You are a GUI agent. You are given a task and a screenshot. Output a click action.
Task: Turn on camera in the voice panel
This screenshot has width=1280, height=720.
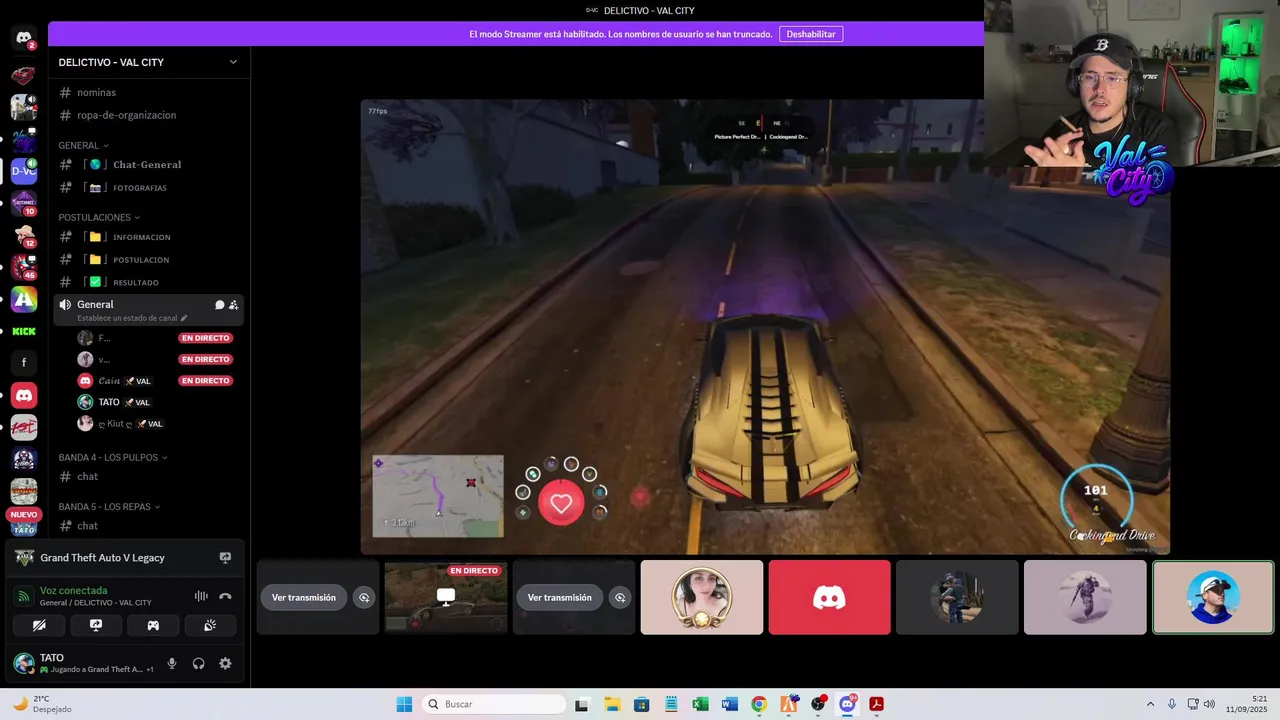[x=39, y=625]
